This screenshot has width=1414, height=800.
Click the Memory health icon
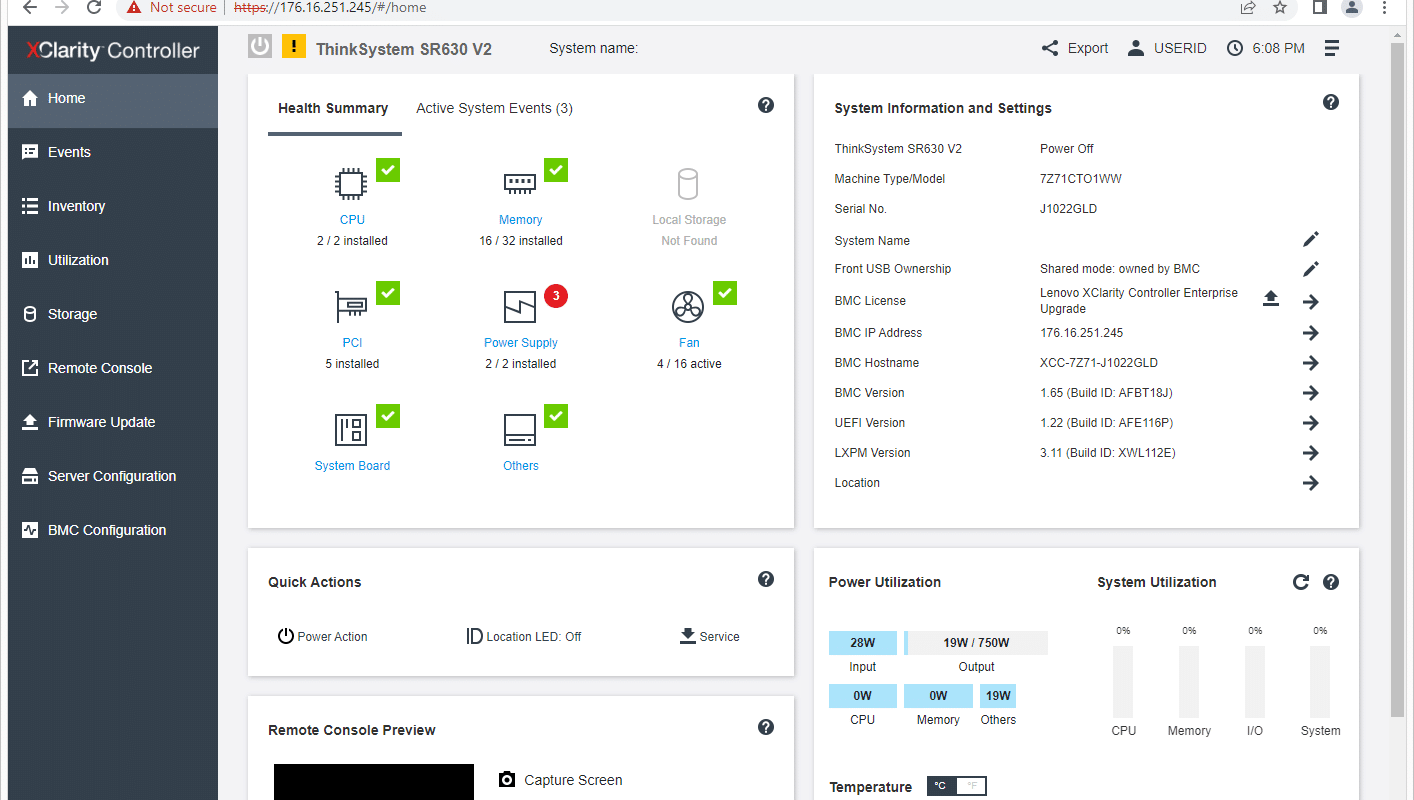pyautogui.click(x=520, y=183)
